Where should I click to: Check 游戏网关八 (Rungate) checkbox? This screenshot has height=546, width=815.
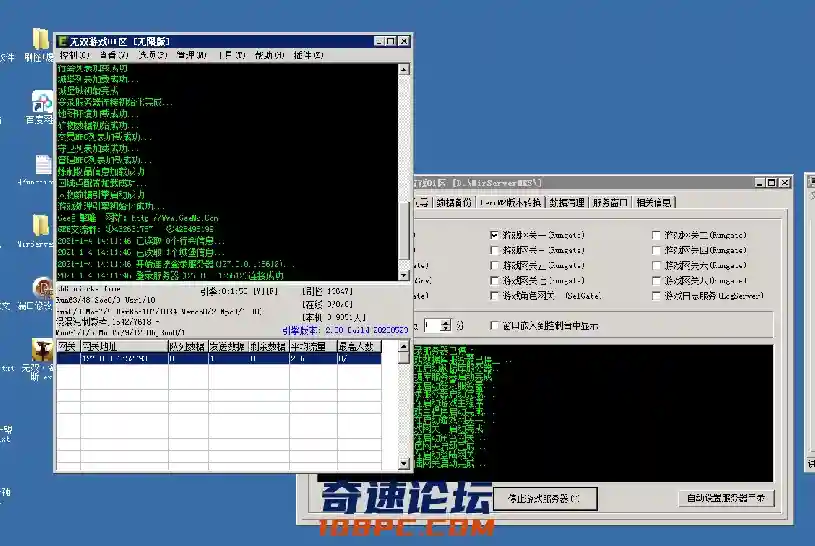(656, 281)
